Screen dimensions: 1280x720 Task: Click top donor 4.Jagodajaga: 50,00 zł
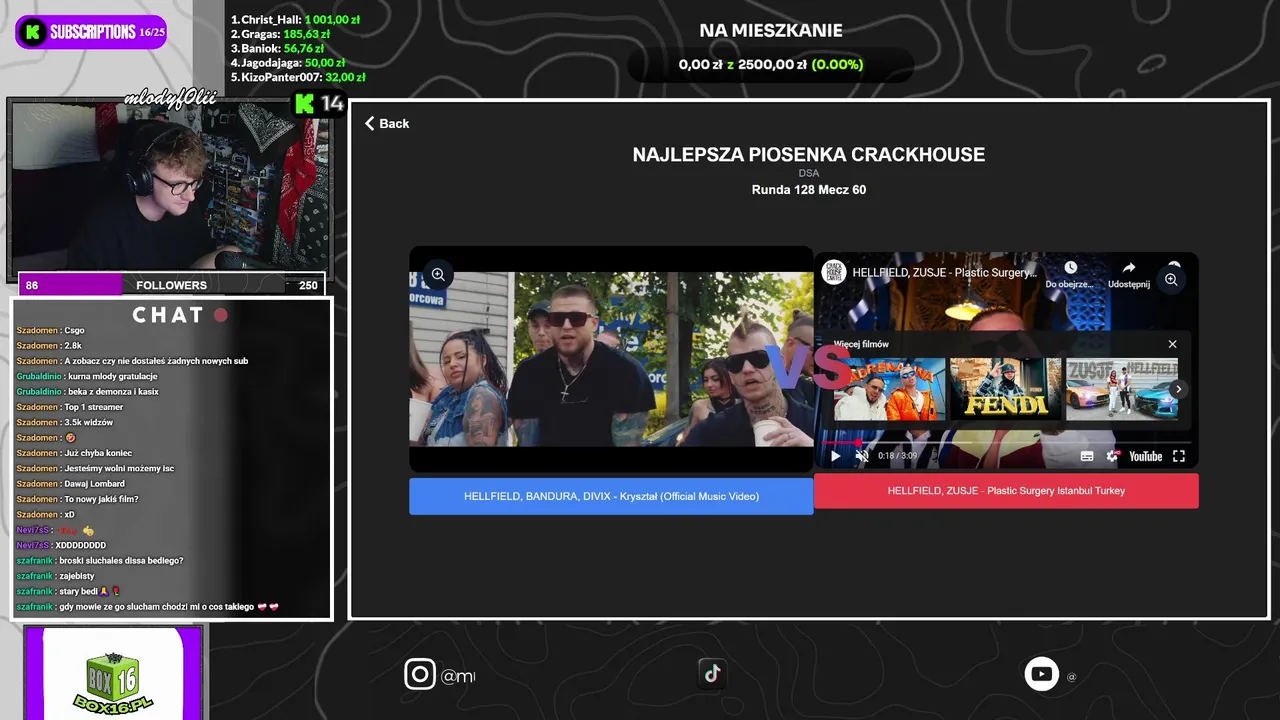tap(290, 62)
